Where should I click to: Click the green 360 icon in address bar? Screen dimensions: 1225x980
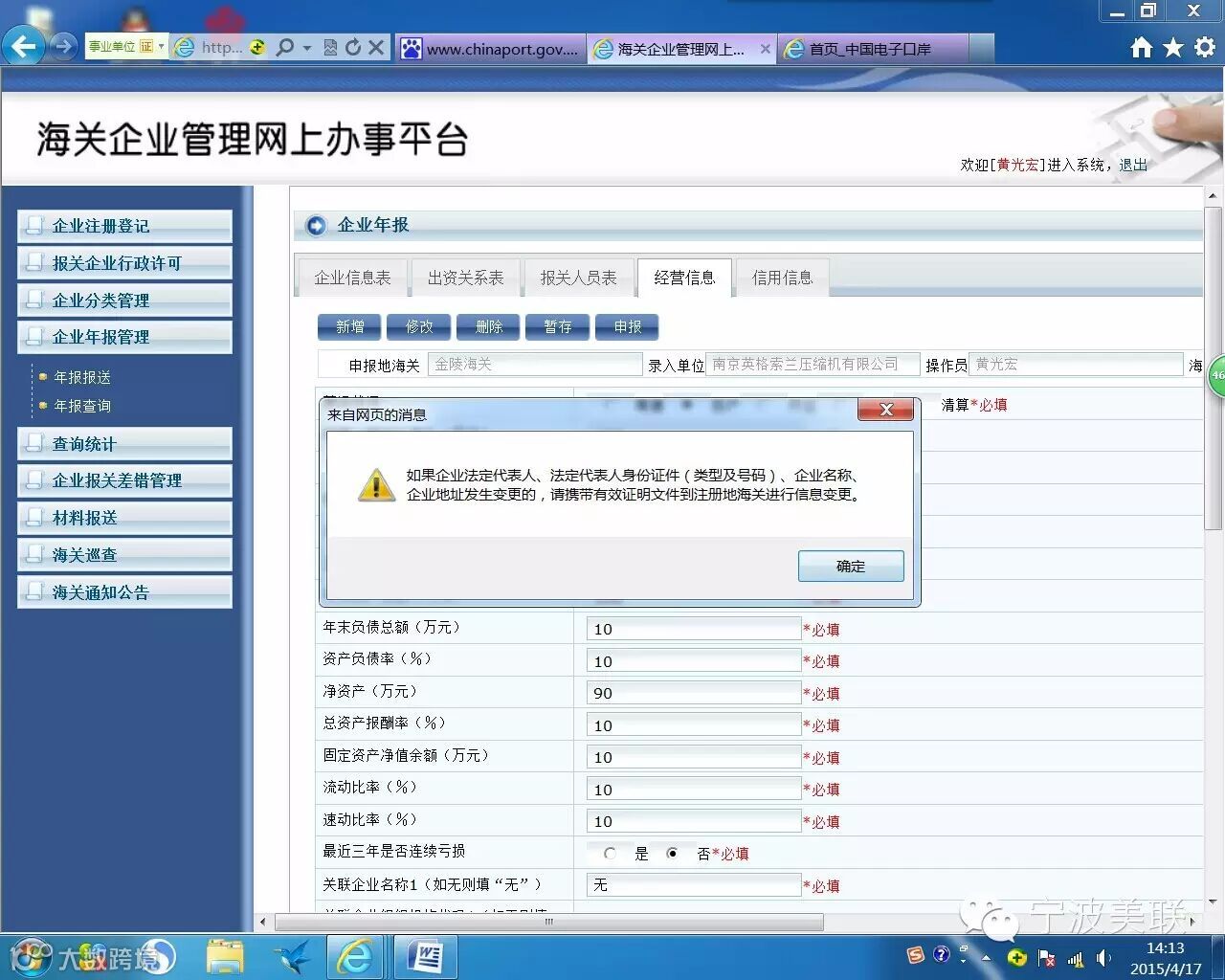coord(257,47)
